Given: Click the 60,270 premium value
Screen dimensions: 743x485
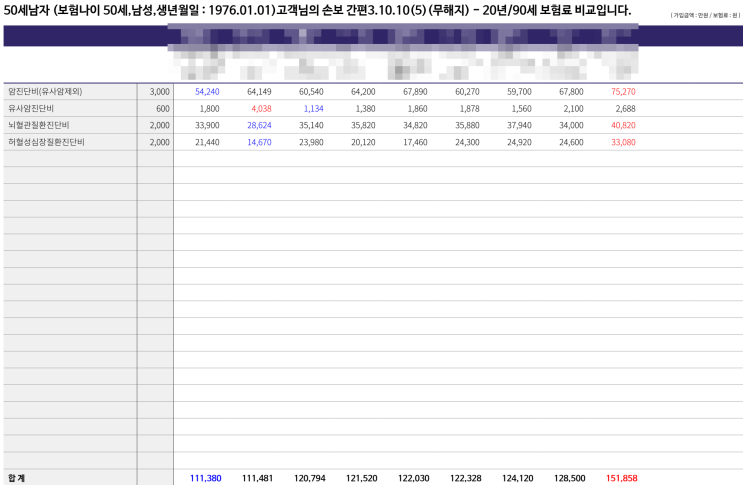Looking at the screenshot, I should coord(467,92).
